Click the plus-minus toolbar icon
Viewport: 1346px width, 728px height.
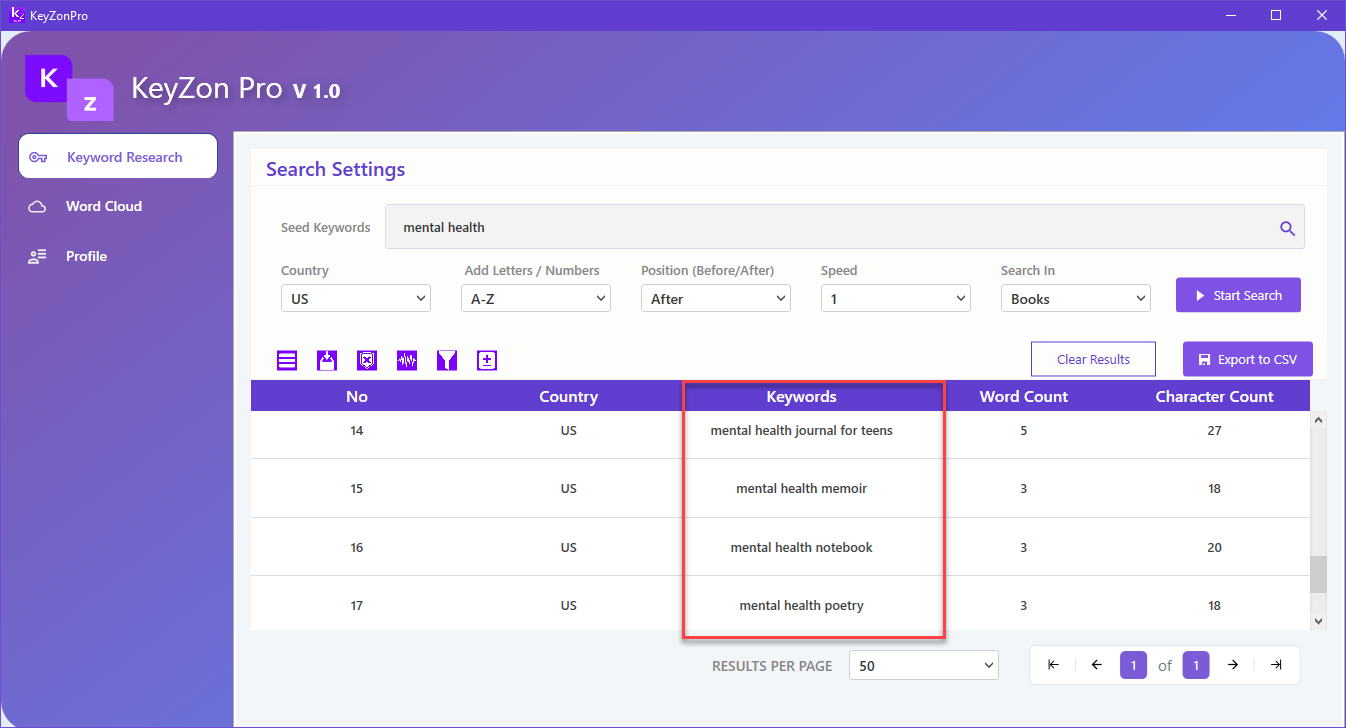(x=487, y=360)
